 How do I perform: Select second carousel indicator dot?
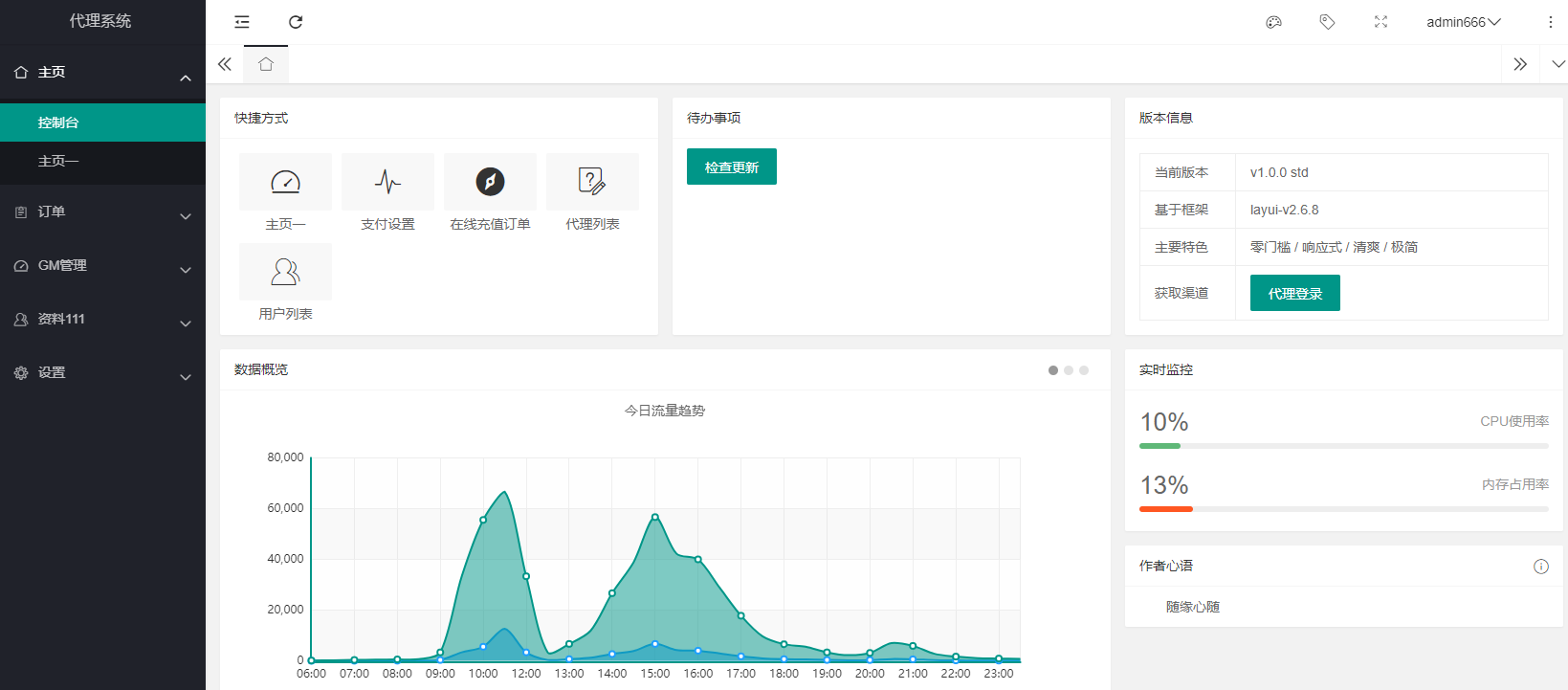coord(1069,370)
